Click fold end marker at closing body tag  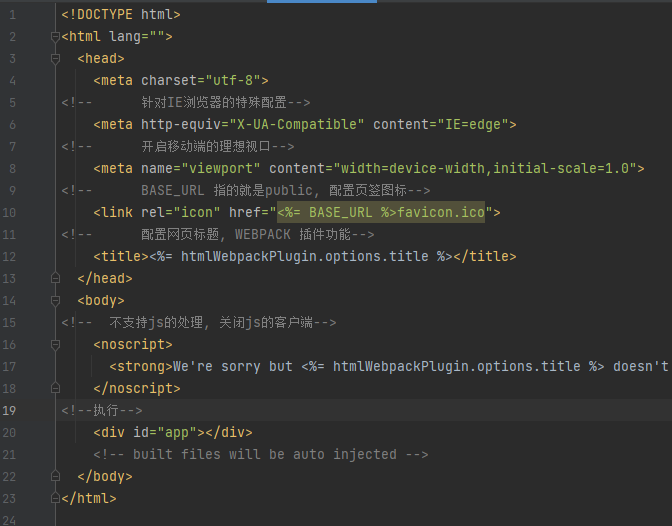pos(56,476)
